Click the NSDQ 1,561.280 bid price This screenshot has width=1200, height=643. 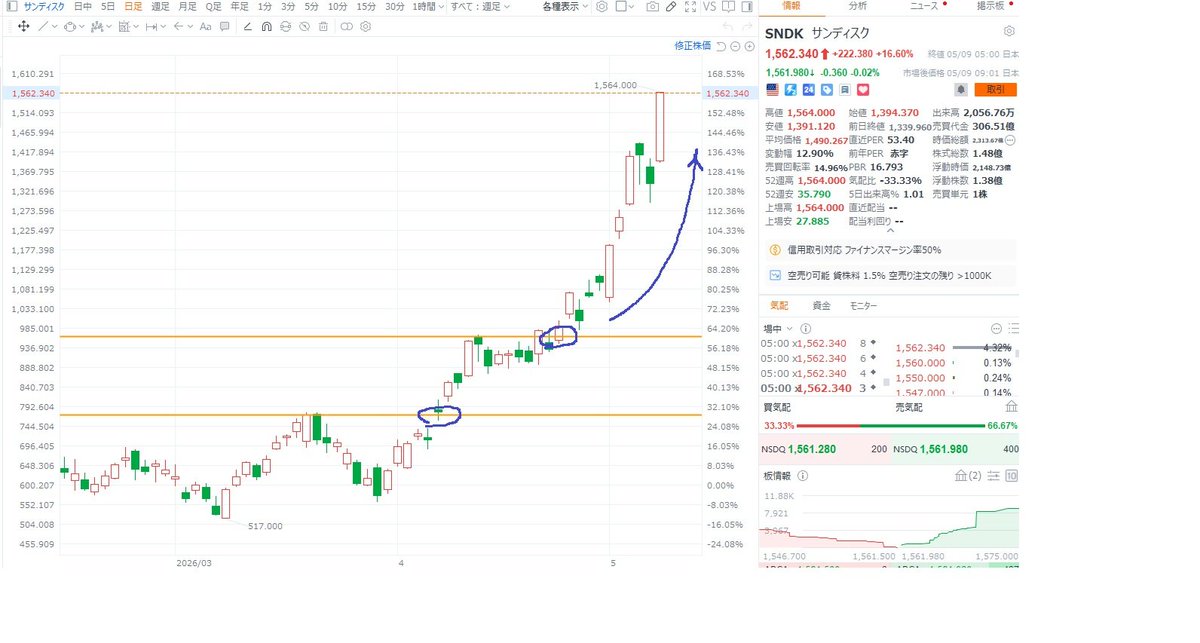pyautogui.click(x=812, y=449)
